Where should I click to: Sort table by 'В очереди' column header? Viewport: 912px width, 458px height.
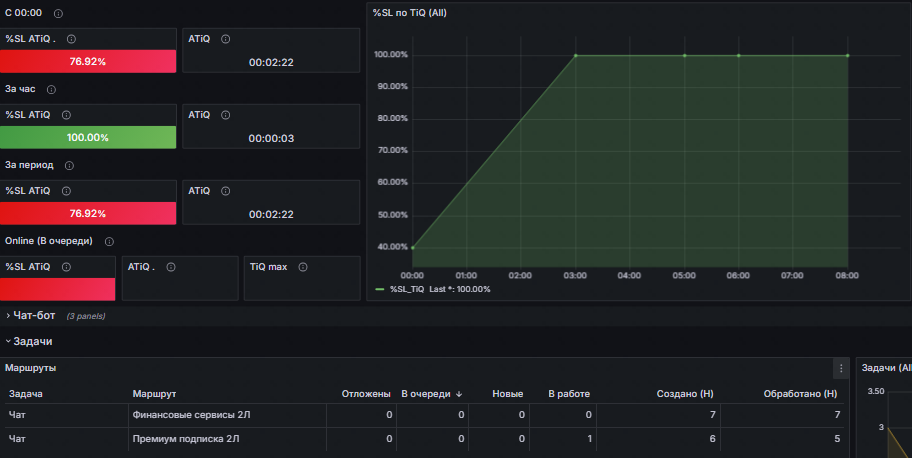pos(426,394)
